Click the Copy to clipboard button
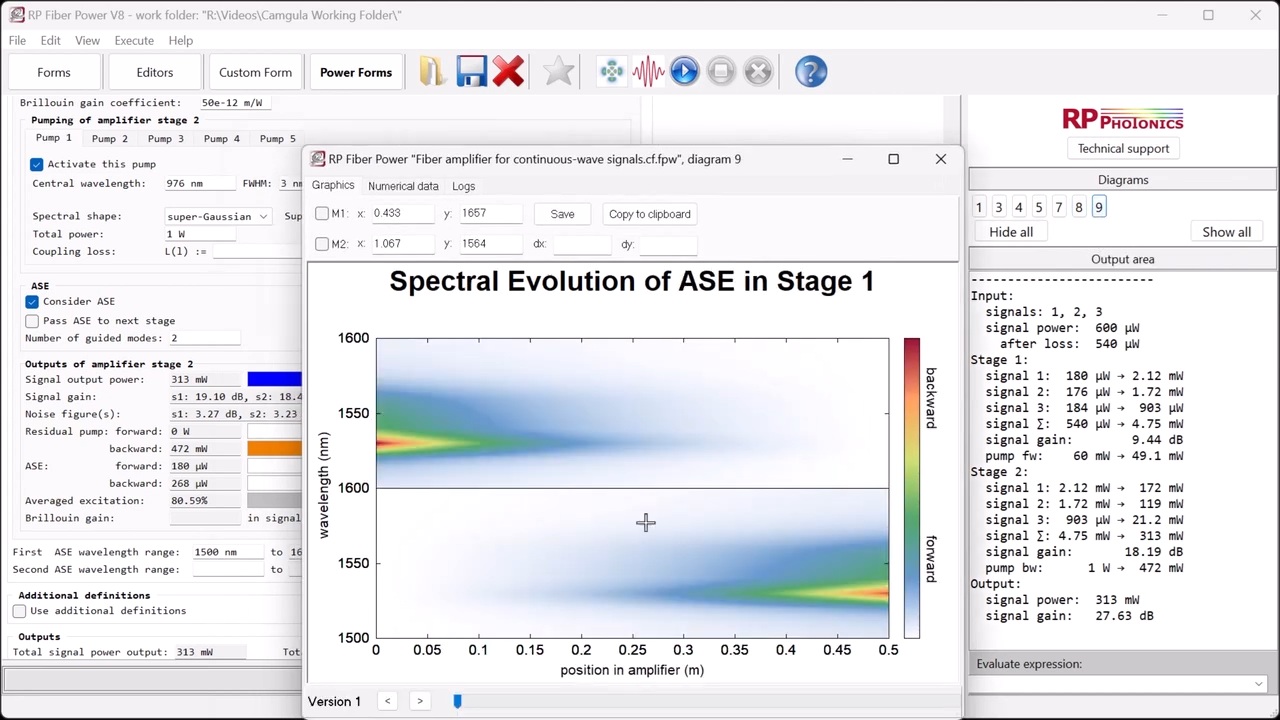The width and height of the screenshot is (1280, 720). pos(649,214)
